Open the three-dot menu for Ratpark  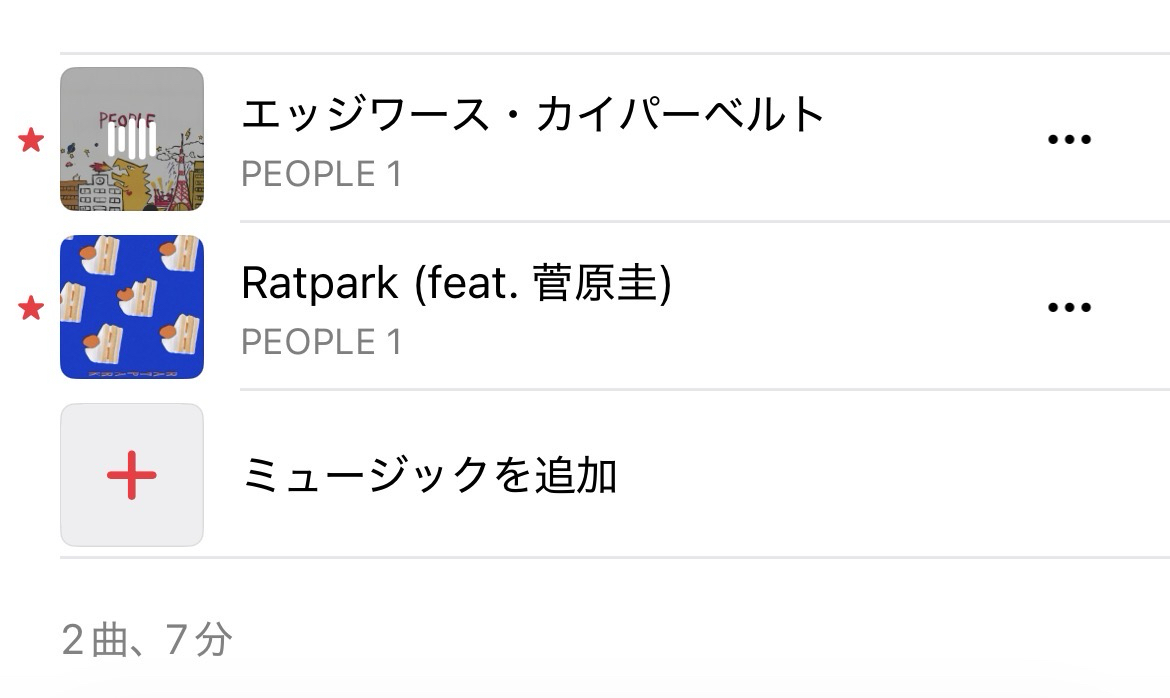coord(1068,308)
